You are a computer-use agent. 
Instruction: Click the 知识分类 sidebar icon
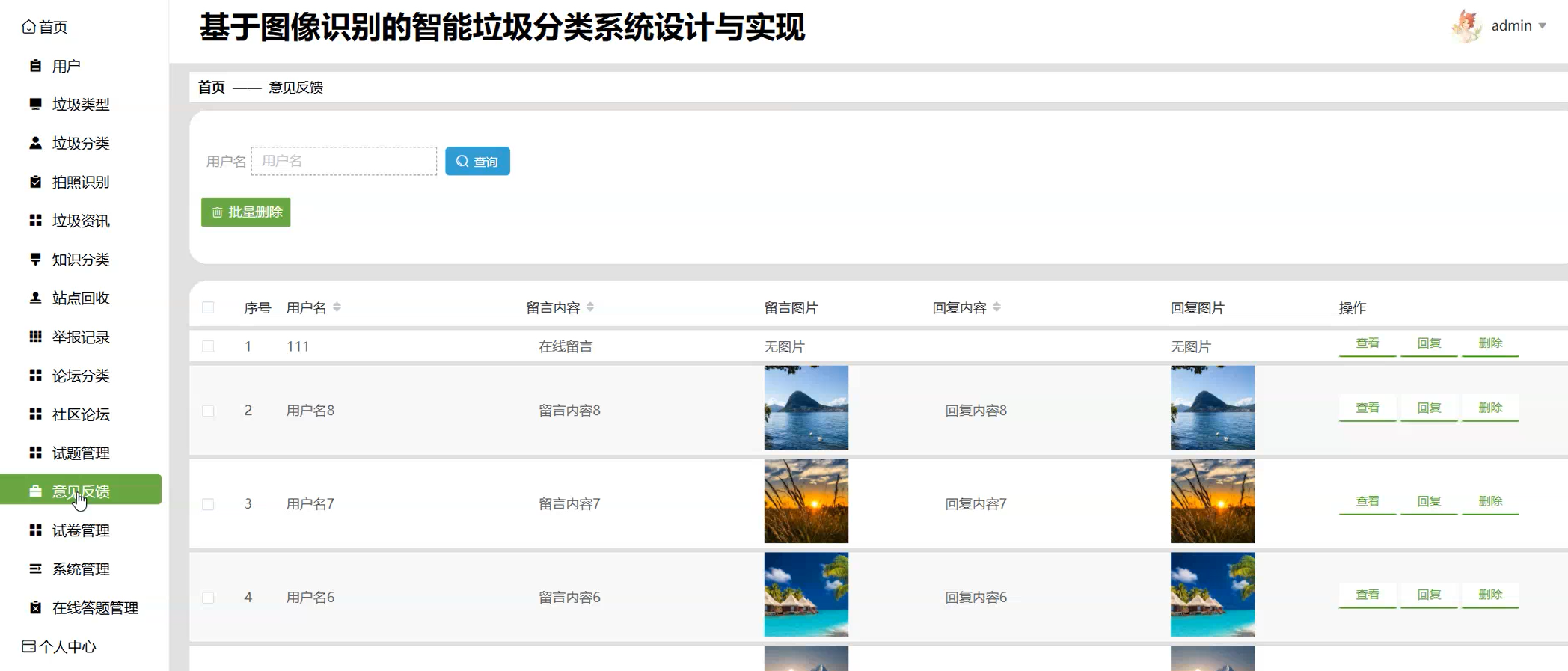tap(35, 259)
